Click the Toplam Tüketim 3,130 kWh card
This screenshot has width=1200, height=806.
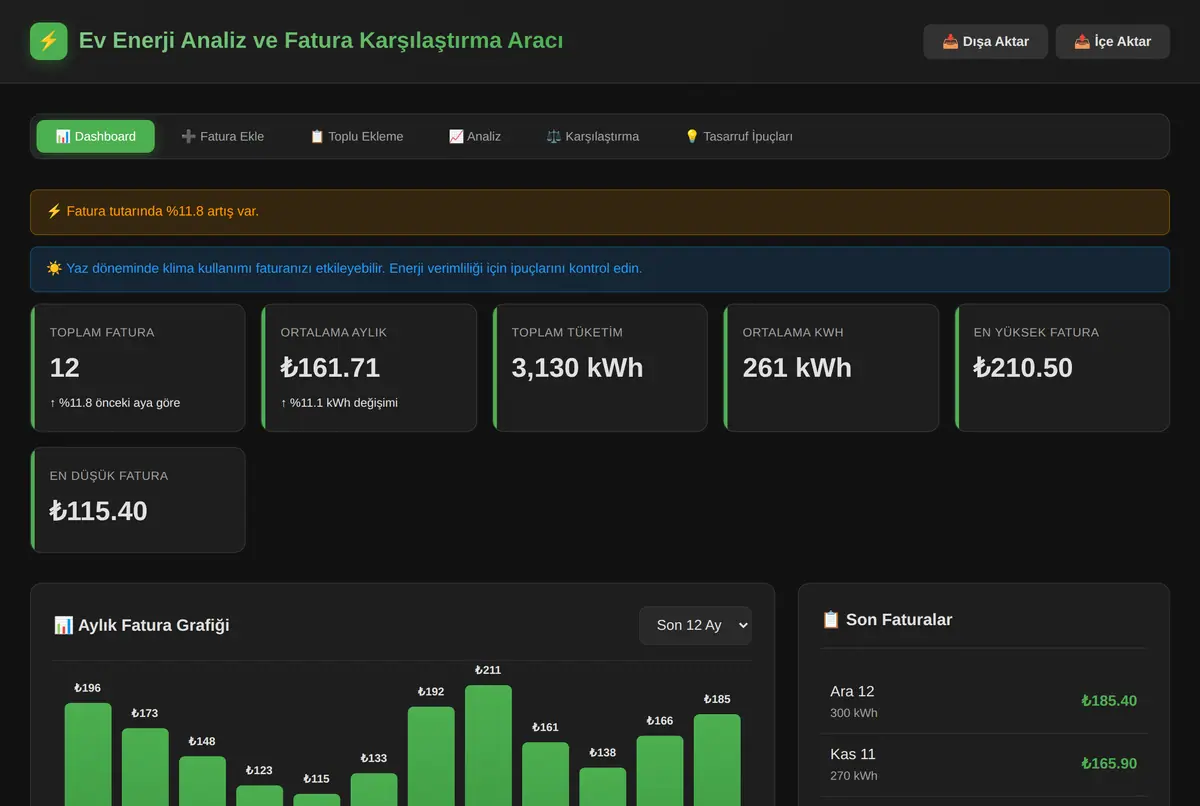coord(600,368)
